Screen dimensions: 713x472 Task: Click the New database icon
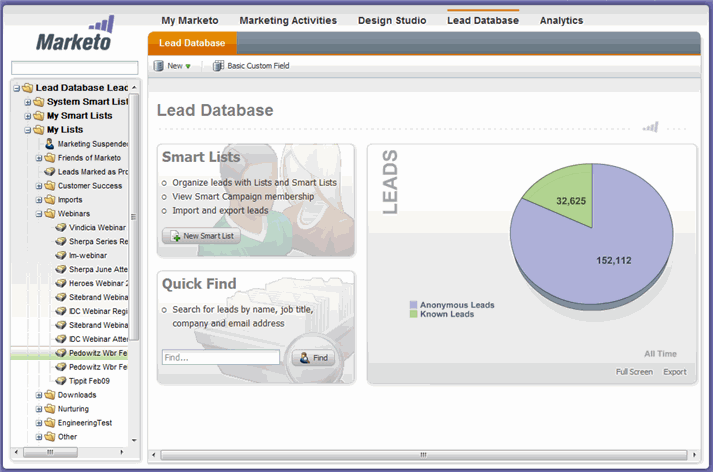[158, 66]
